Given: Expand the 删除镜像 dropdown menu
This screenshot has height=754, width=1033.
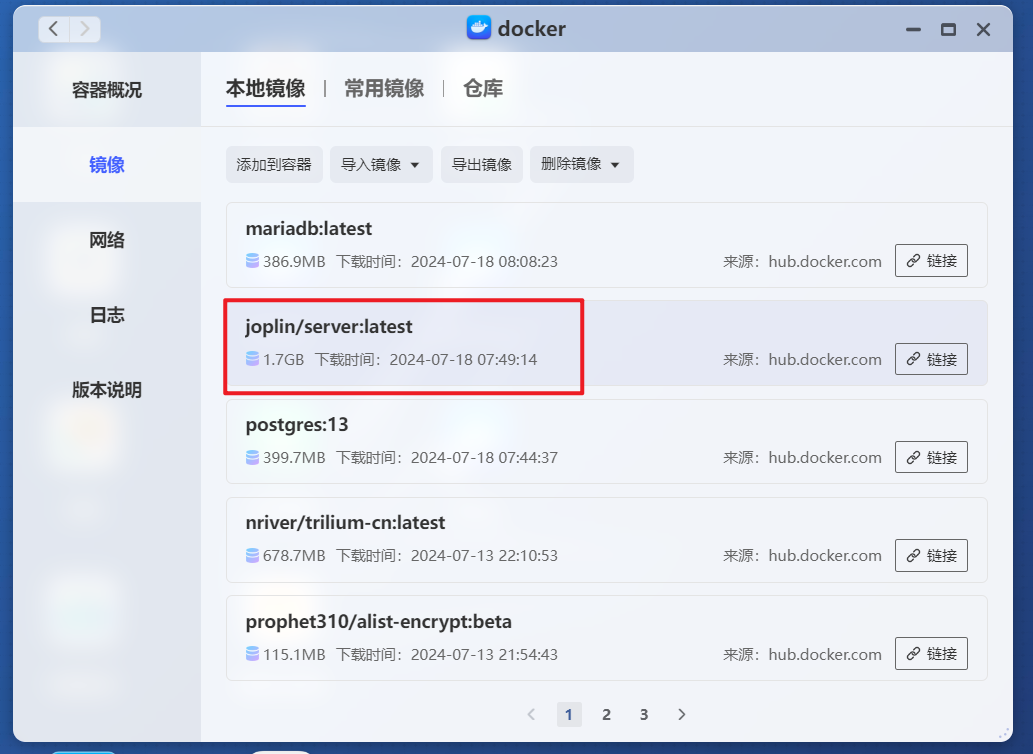Looking at the screenshot, I should point(581,164).
